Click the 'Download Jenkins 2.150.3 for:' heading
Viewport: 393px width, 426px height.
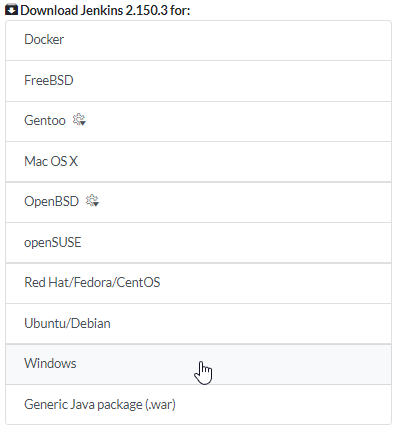point(105,10)
